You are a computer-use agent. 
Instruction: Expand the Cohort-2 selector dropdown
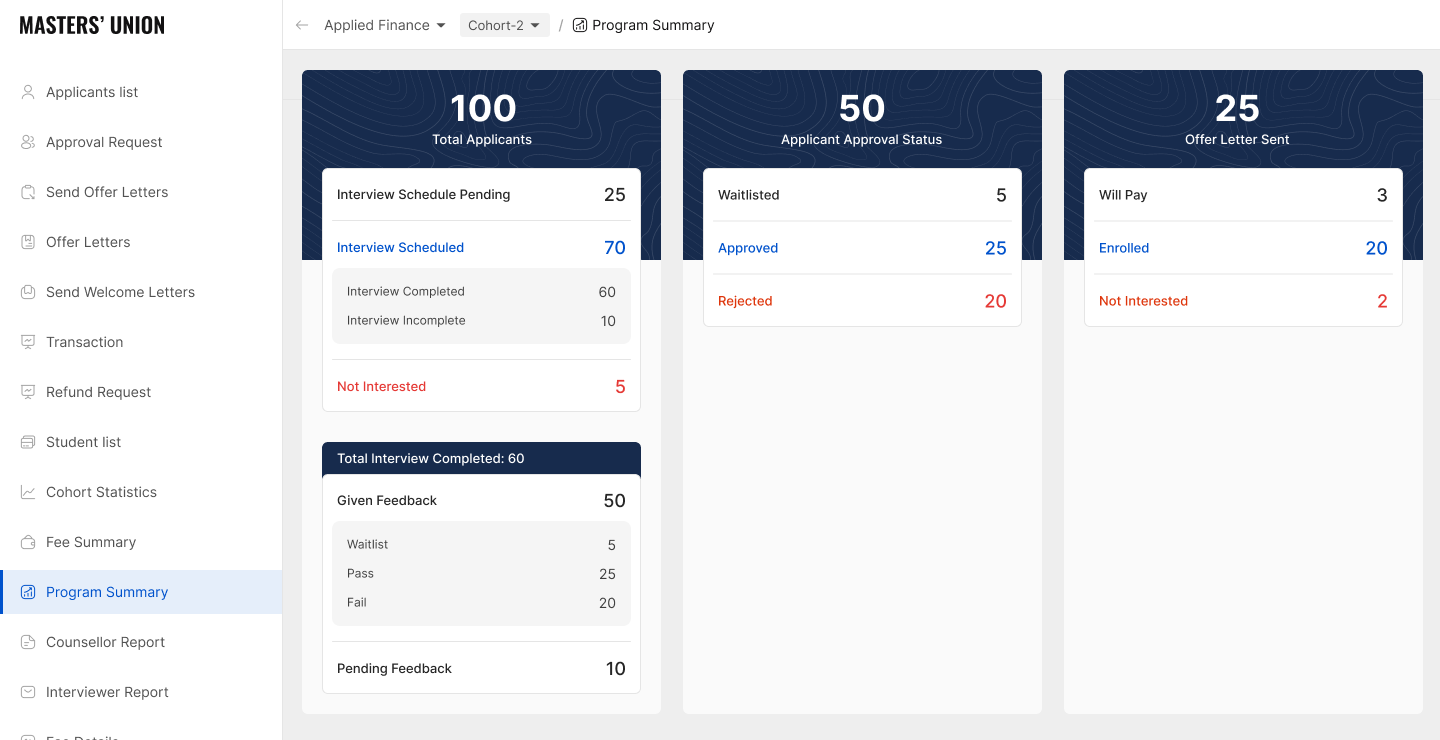coord(504,25)
